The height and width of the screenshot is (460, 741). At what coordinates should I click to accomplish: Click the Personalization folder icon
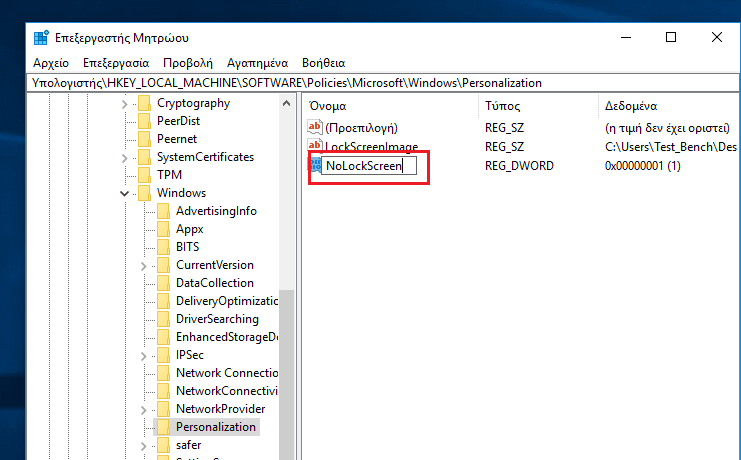coord(164,426)
